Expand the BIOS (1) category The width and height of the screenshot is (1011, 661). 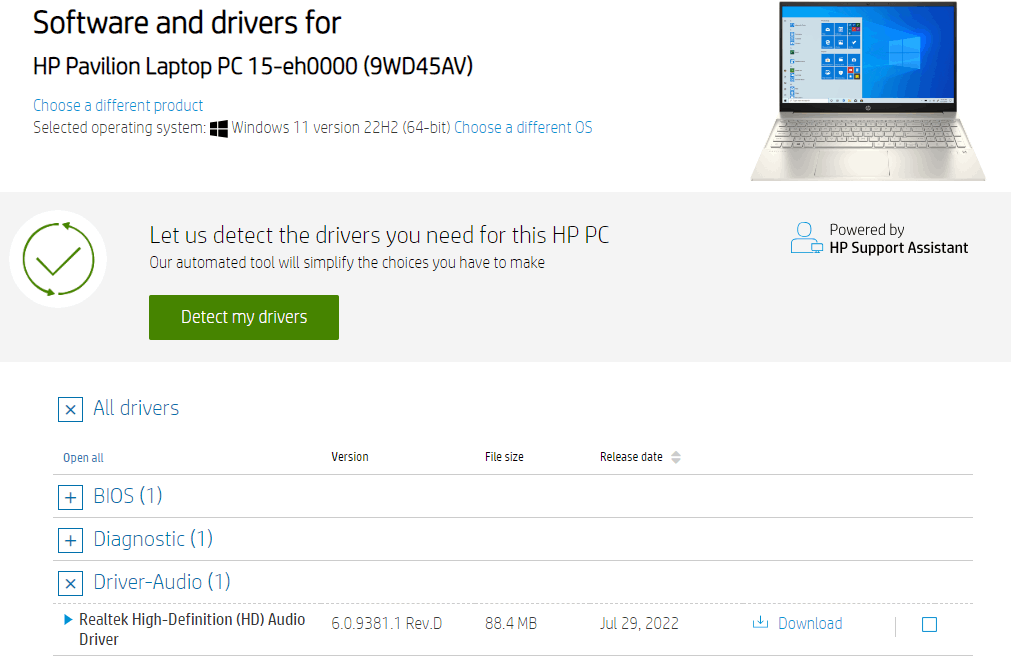coord(70,497)
